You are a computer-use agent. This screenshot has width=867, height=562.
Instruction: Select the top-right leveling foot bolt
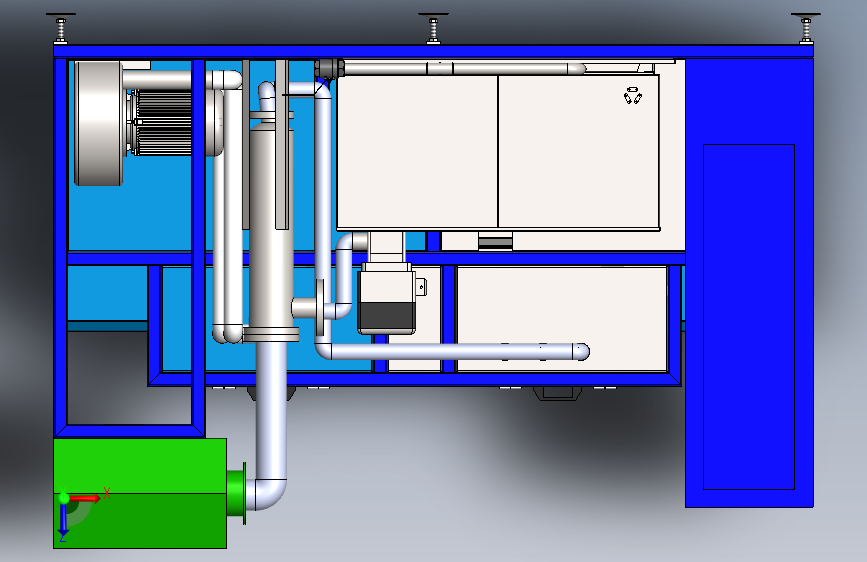[x=806, y=28]
